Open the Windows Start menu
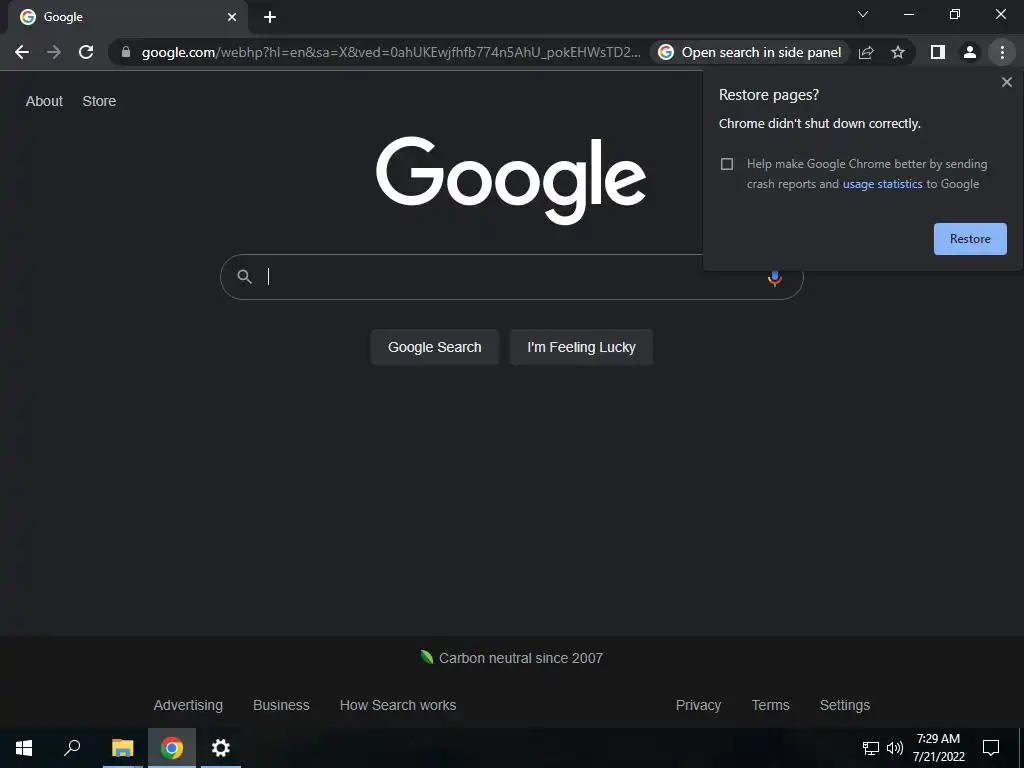This screenshot has width=1024, height=768. click(x=24, y=748)
